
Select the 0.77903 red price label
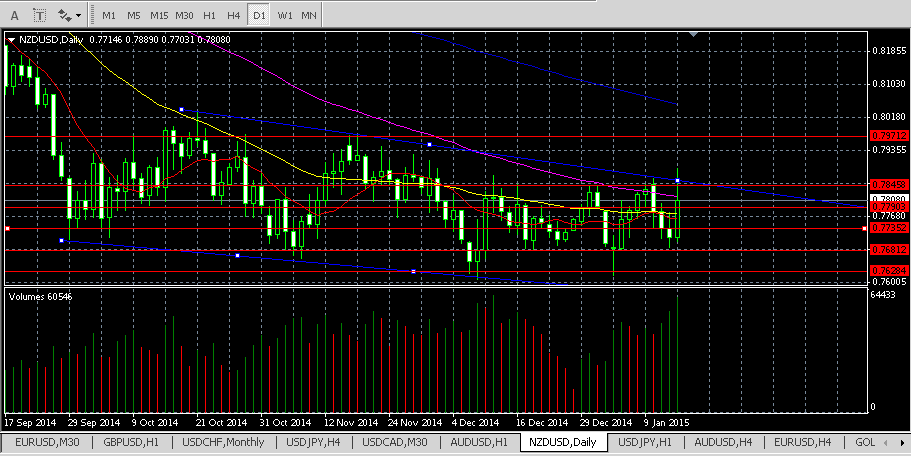click(x=889, y=207)
